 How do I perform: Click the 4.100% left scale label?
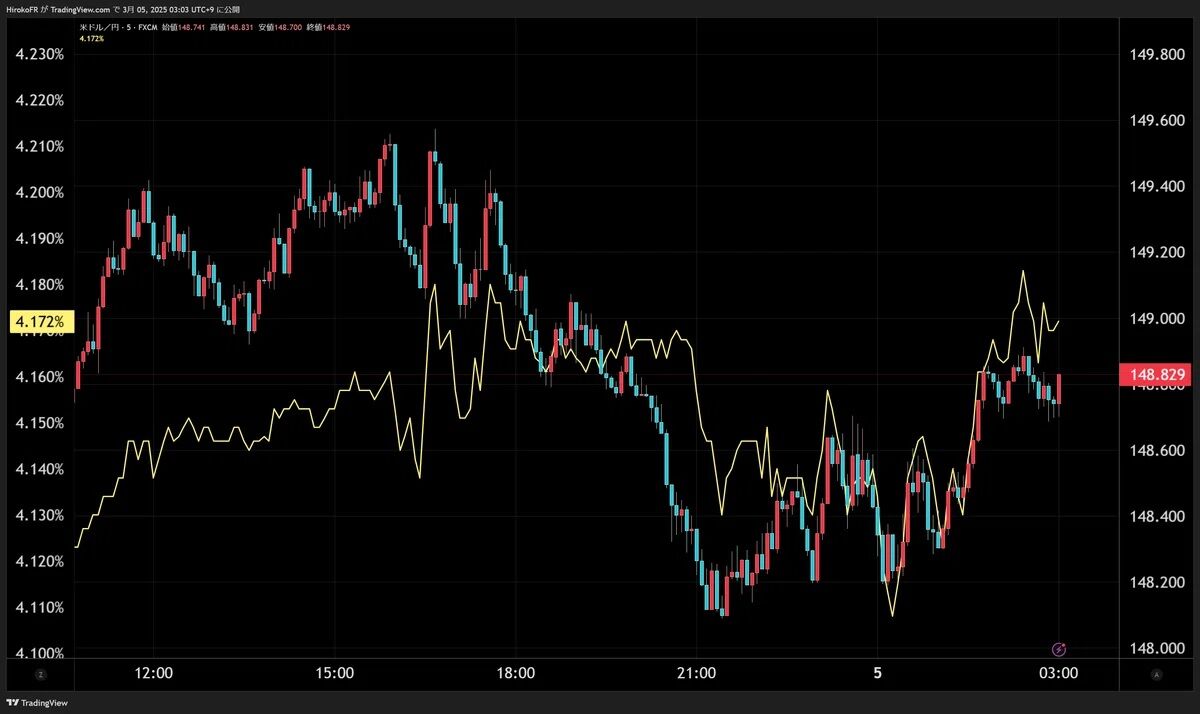pyautogui.click(x=40, y=653)
